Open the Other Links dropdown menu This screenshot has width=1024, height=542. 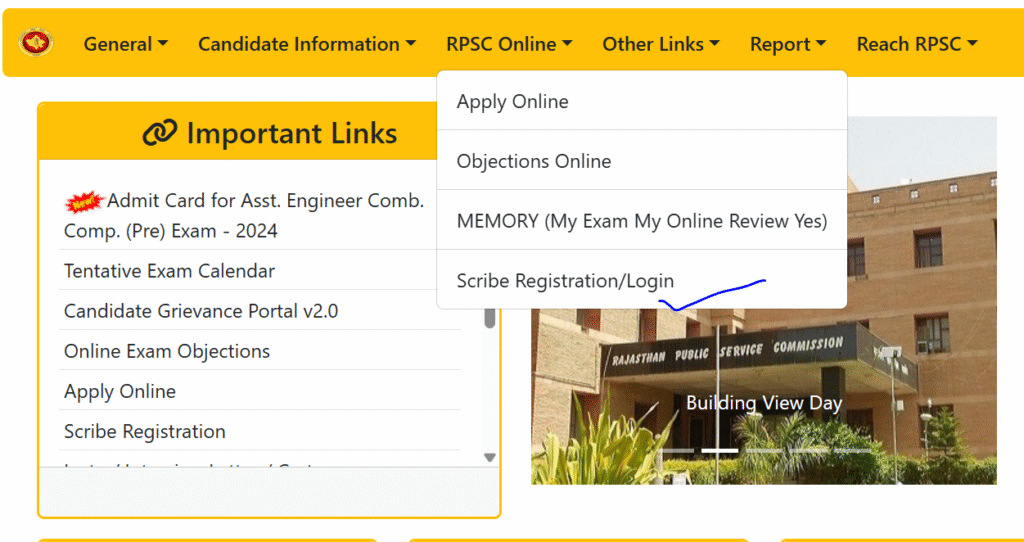click(x=660, y=44)
